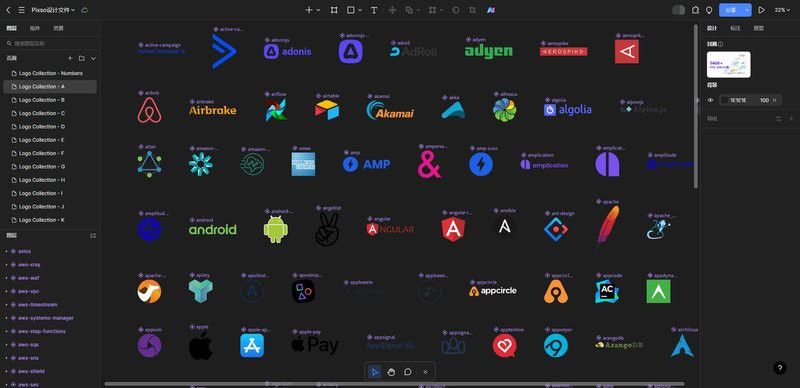Click the crop tool icon

[x=472, y=10]
